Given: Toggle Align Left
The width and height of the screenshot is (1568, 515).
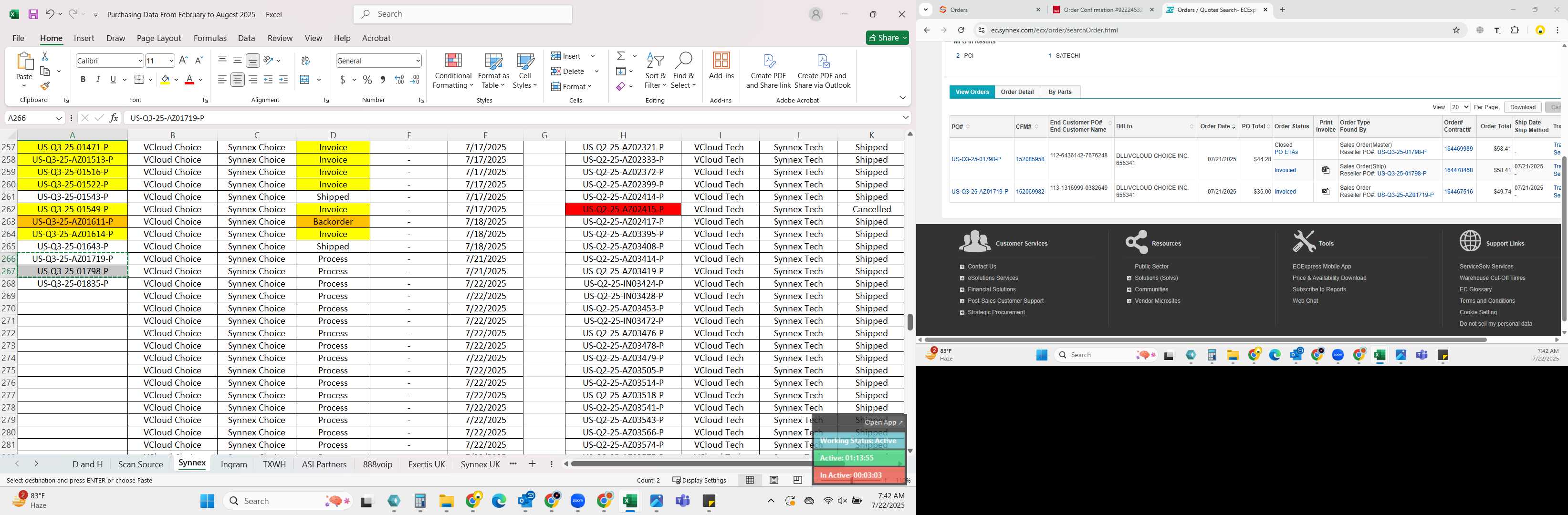Looking at the screenshot, I should 222,80.
